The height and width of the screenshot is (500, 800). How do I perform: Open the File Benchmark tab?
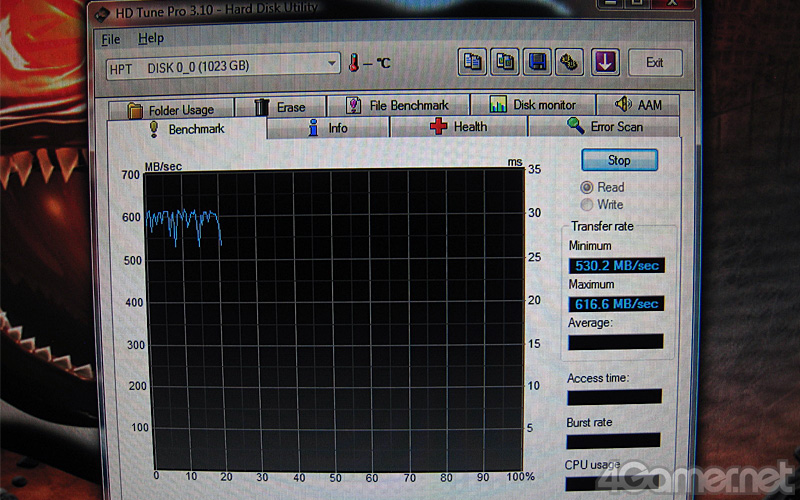click(x=398, y=105)
